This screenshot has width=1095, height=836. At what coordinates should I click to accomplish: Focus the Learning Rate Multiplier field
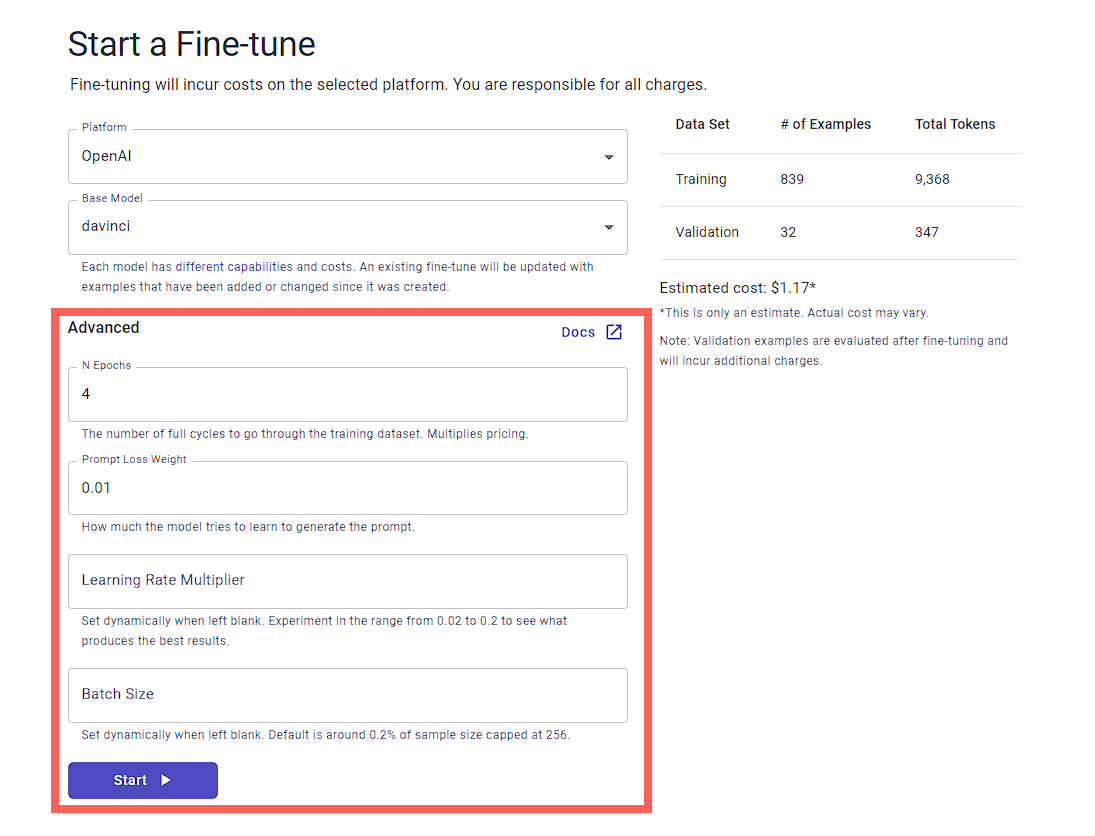coord(347,581)
